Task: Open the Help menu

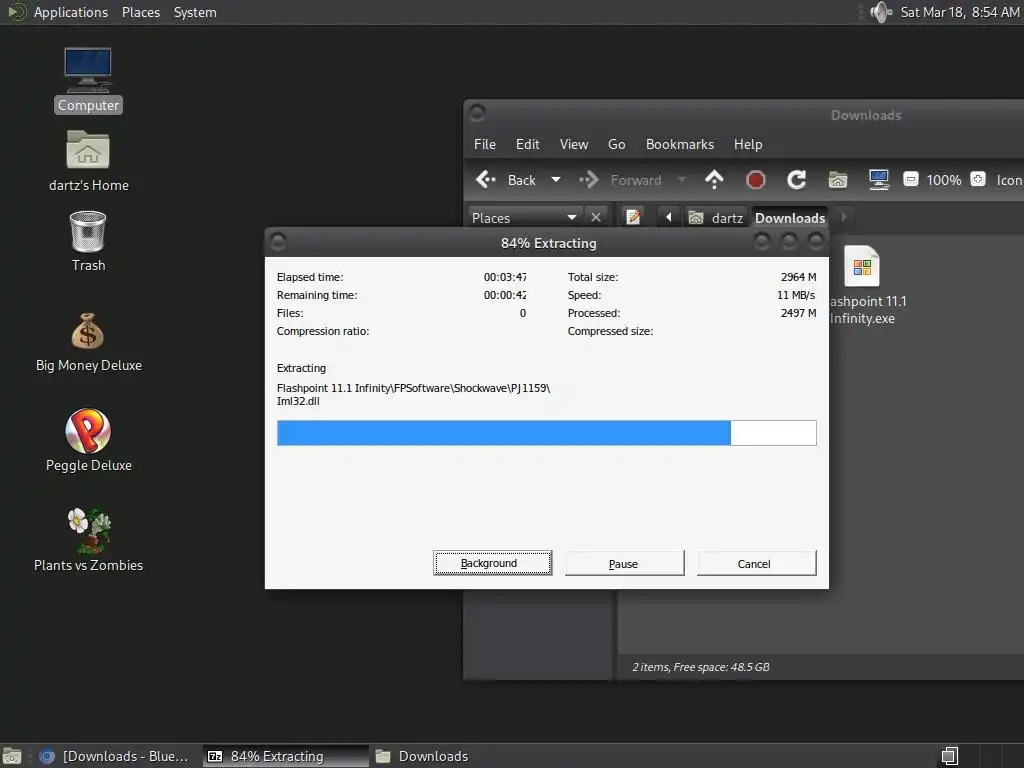Action: coord(748,144)
